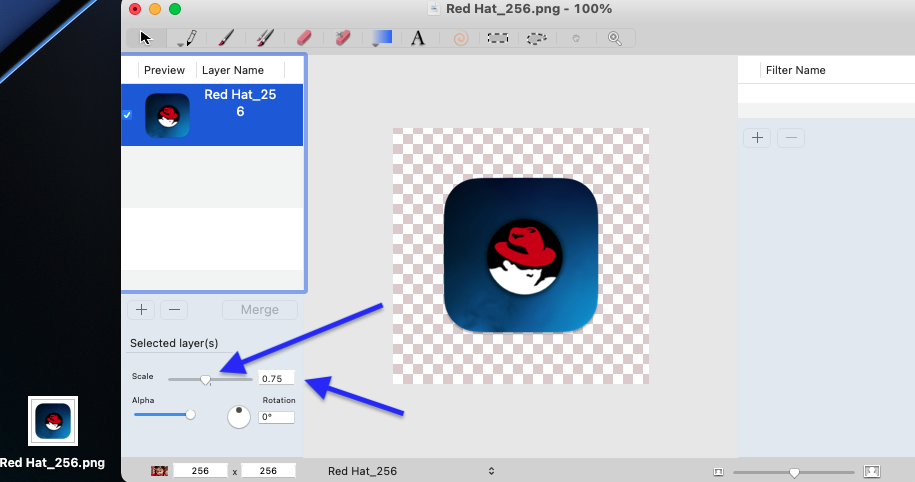The height and width of the screenshot is (482, 915).
Task: Add a new layer with plus button
Action: [x=141, y=309]
